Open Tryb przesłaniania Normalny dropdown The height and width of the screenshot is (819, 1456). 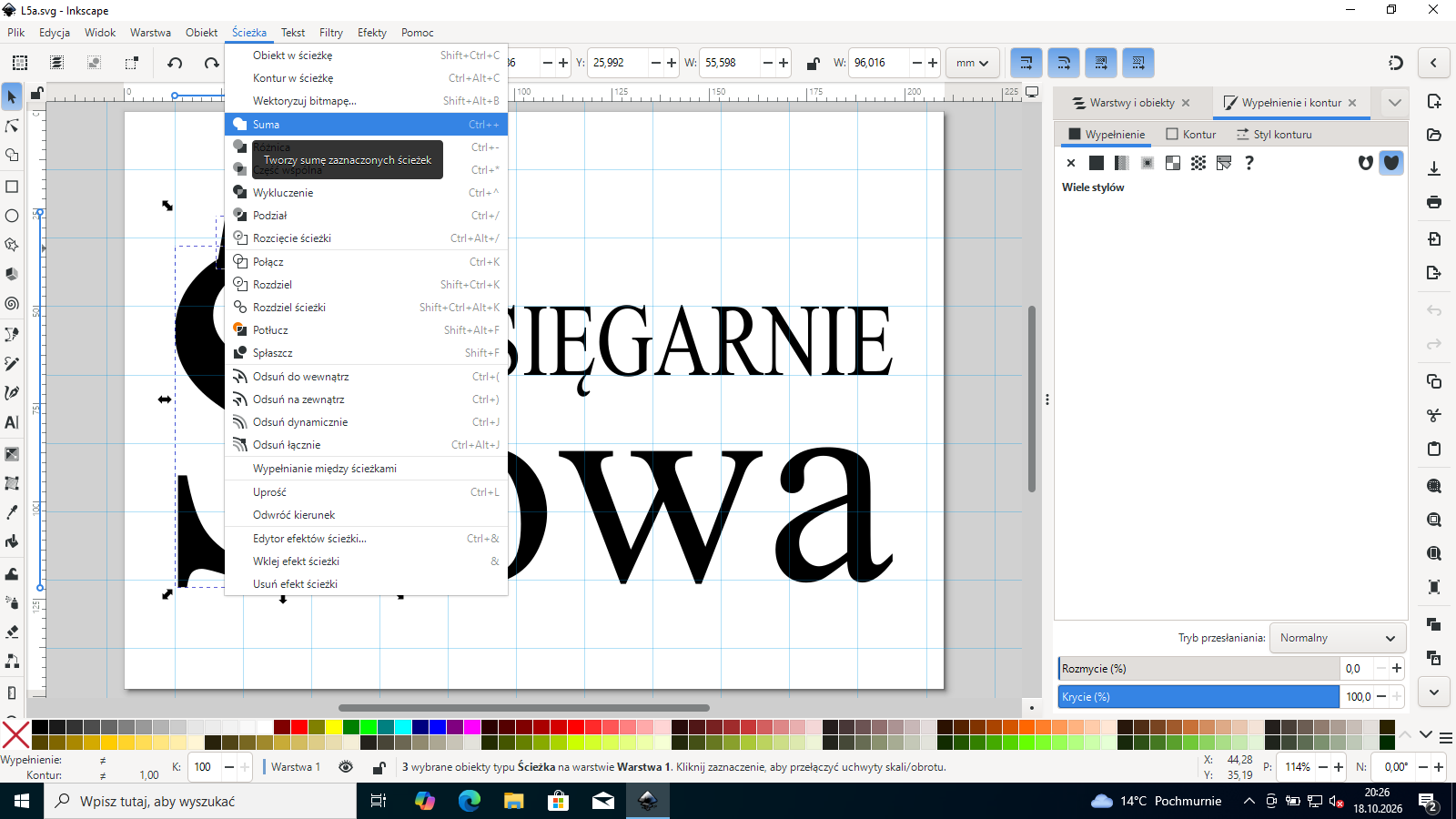pos(1337,638)
